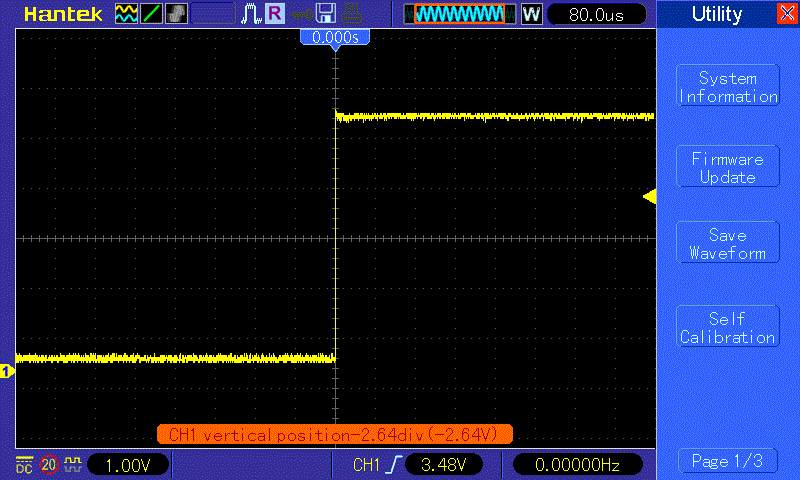Click the pulse waveform trigger icon
Image resolution: width=800 pixels, height=480 pixels.
point(250,14)
